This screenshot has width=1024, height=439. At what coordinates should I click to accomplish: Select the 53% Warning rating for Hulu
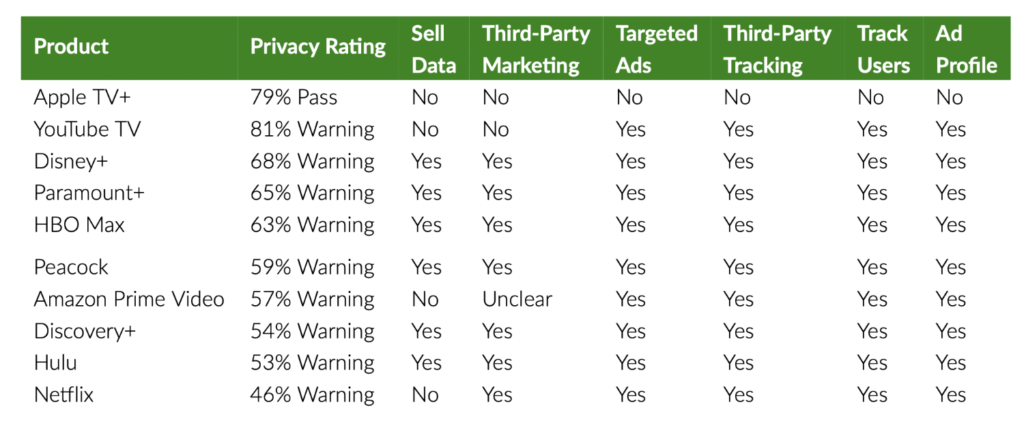click(312, 363)
